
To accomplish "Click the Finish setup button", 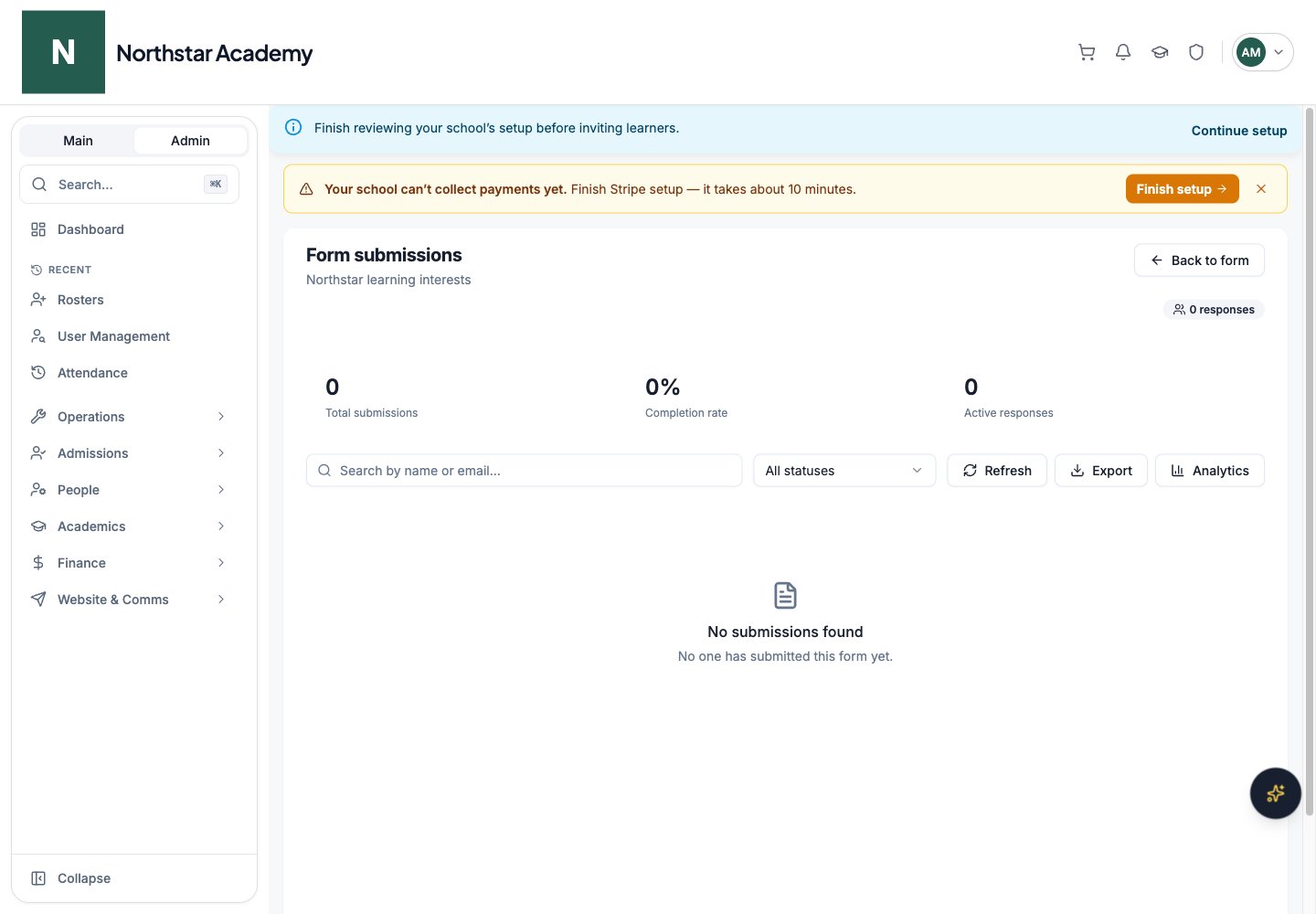I will pyautogui.click(x=1182, y=189).
